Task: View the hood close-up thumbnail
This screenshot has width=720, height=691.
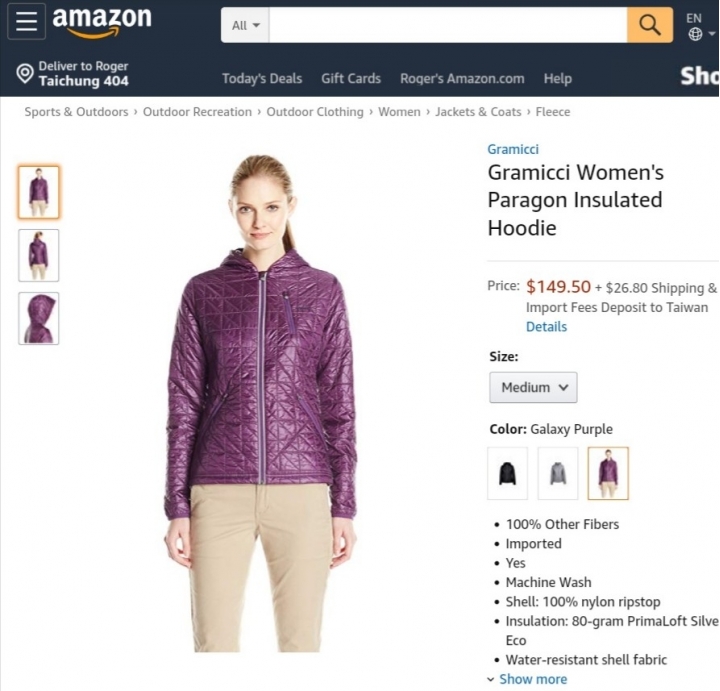Action: [x=39, y=318]
